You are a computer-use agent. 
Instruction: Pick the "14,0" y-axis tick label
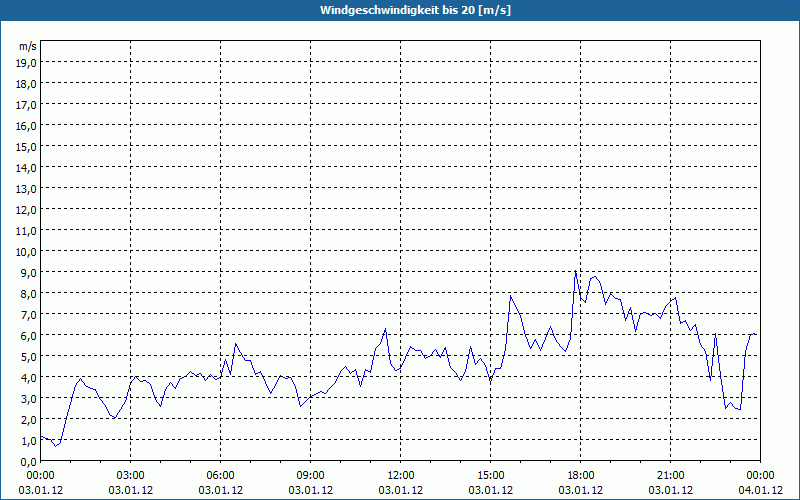point(27,168)
